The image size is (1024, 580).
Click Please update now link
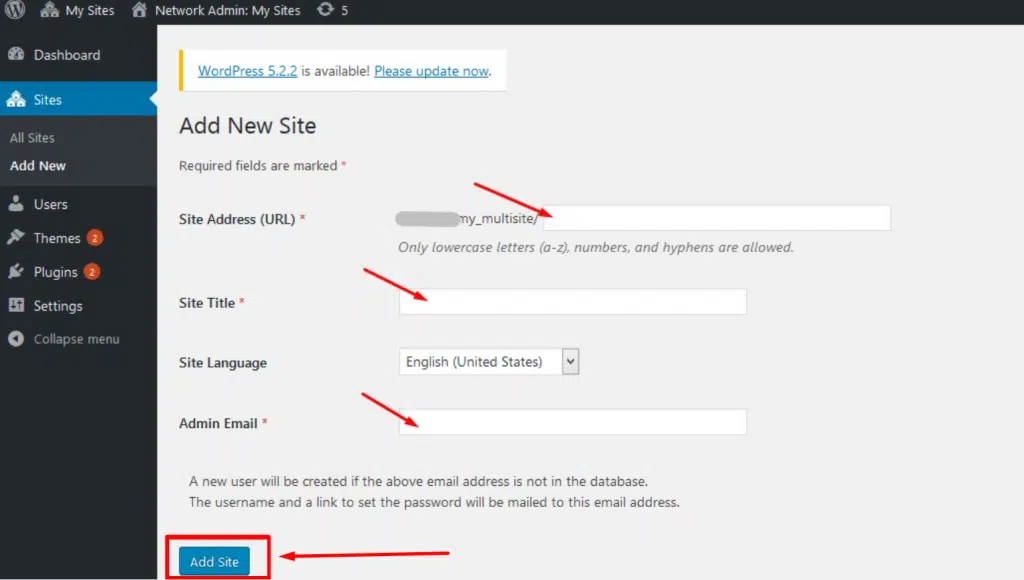pos(431,71)
